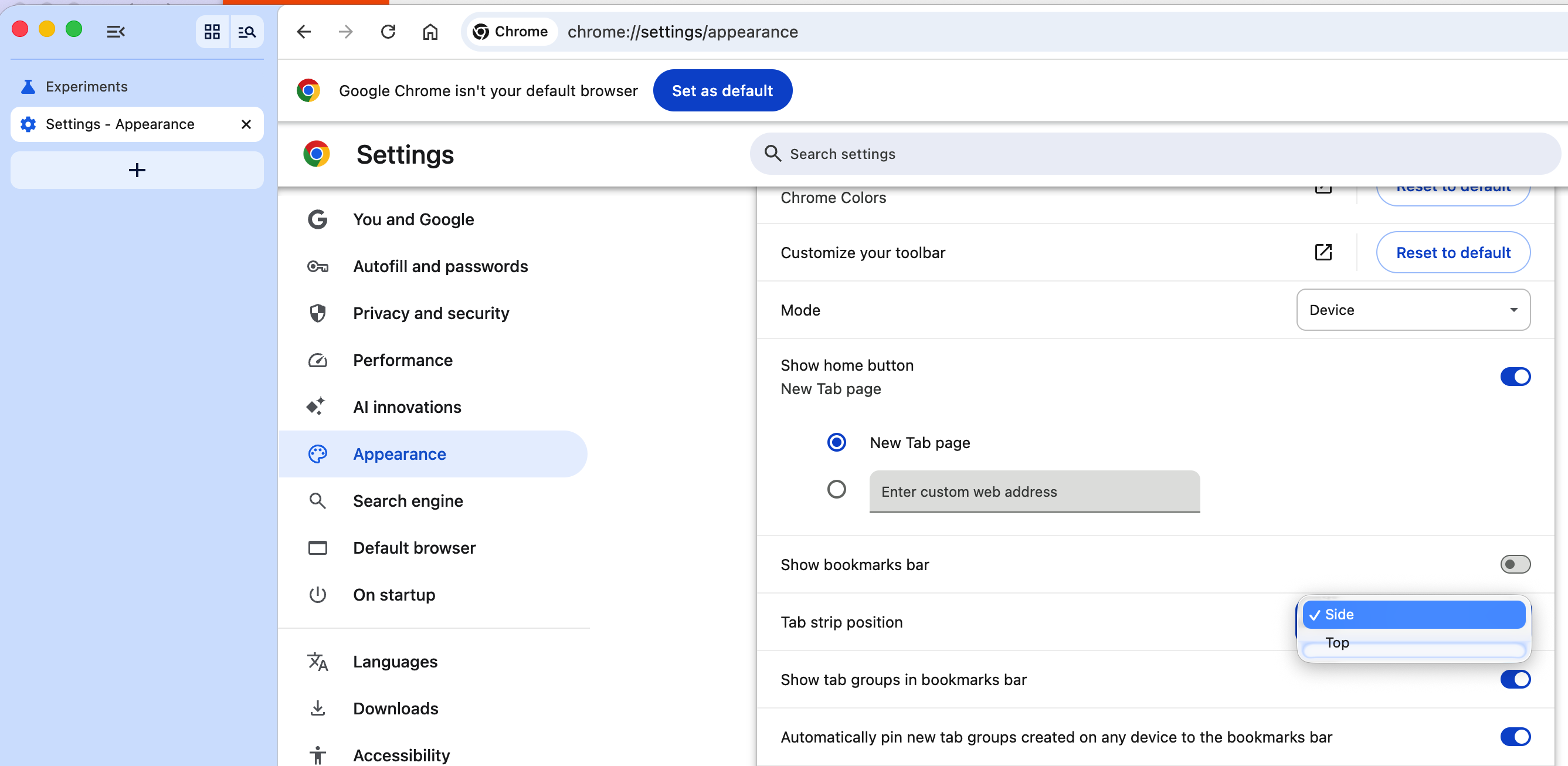Click the Set as default button
Viewport: 1568px width, 766px height.
(x=722, y=91)
